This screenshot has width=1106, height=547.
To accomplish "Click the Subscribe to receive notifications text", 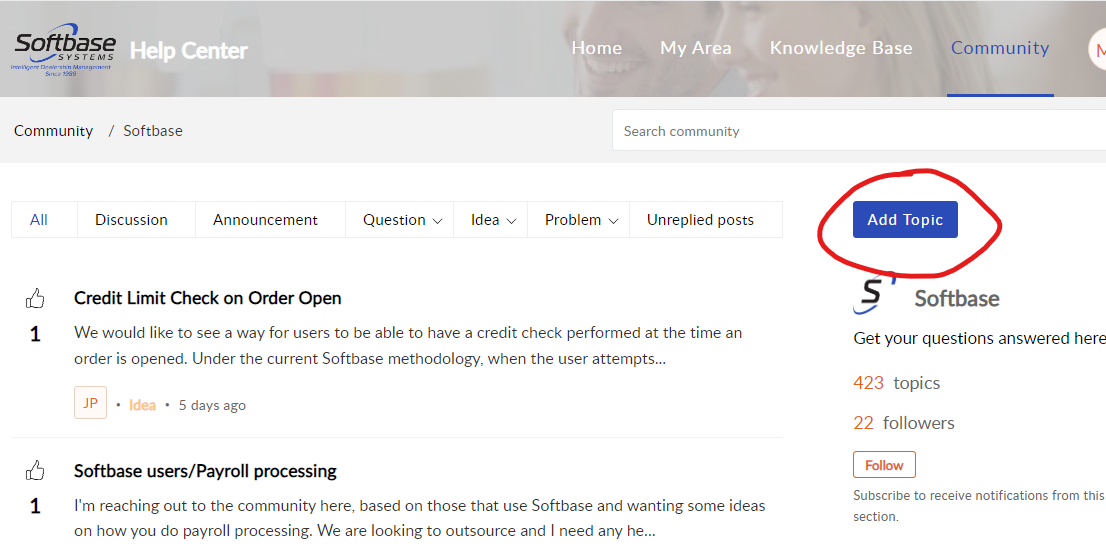I will pyautogui.click(x=978, y=506).
